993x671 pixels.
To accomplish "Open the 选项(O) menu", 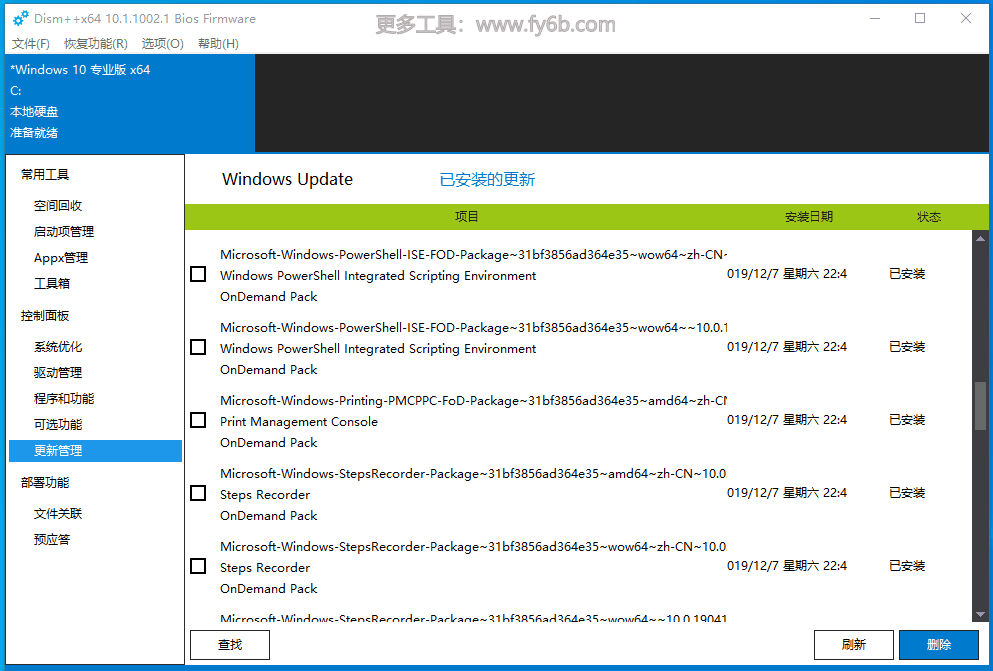I will pyautogui.click(x=162, y=44).
